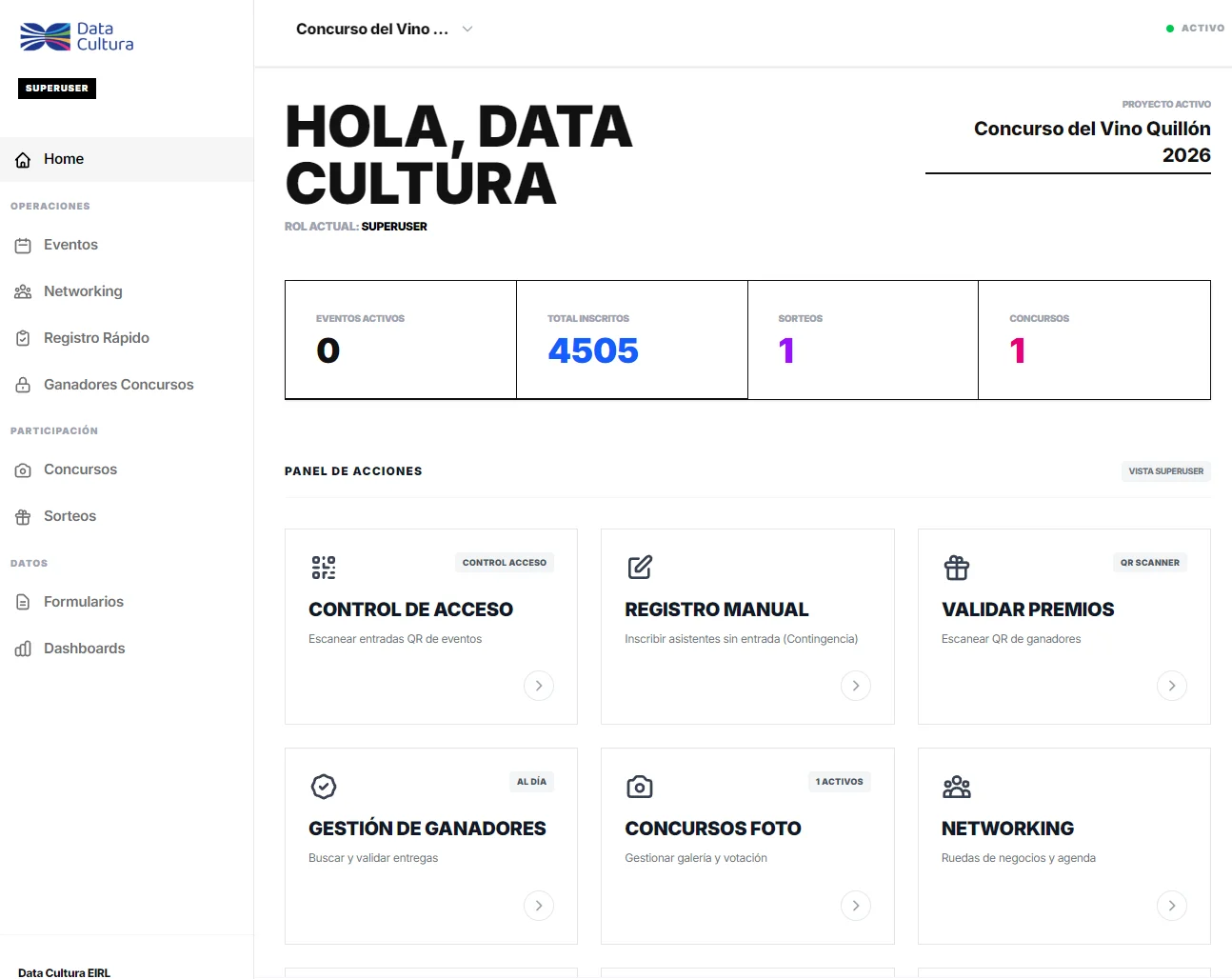This screenshot has width=1232, height=979.
Task: Click the QR code icon on Control de Acceso
Action: coord(324,567)
